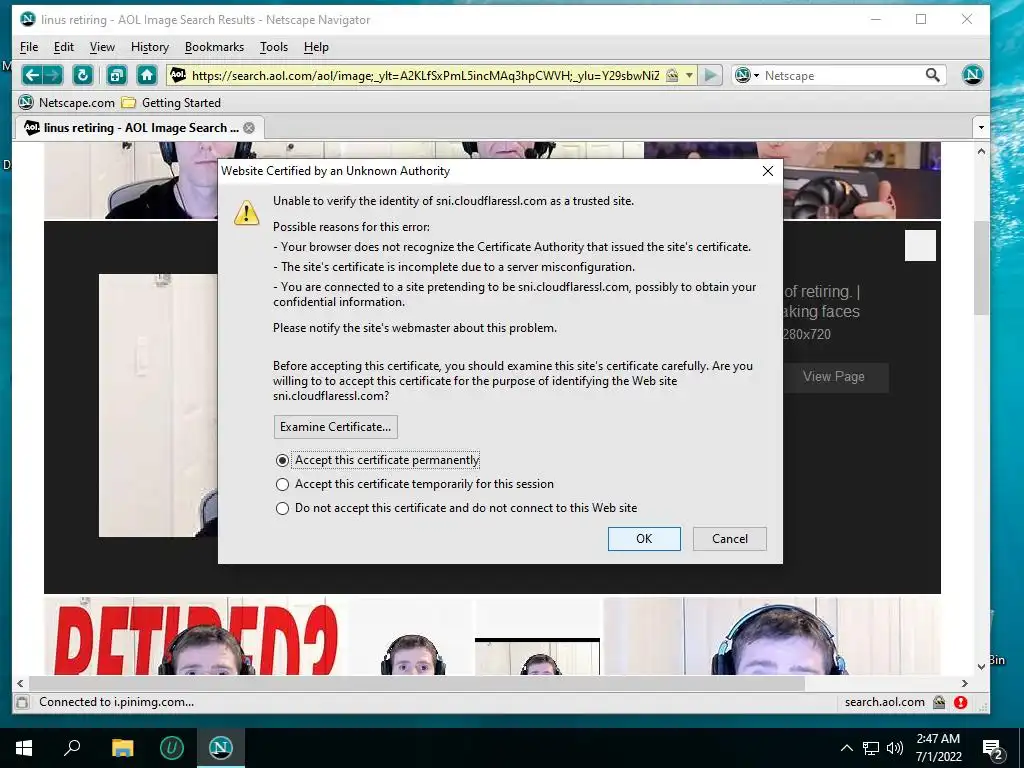Click Cancel in the certificate dialog
This screenshot has height=768, width=1024.
coord(729,539)
